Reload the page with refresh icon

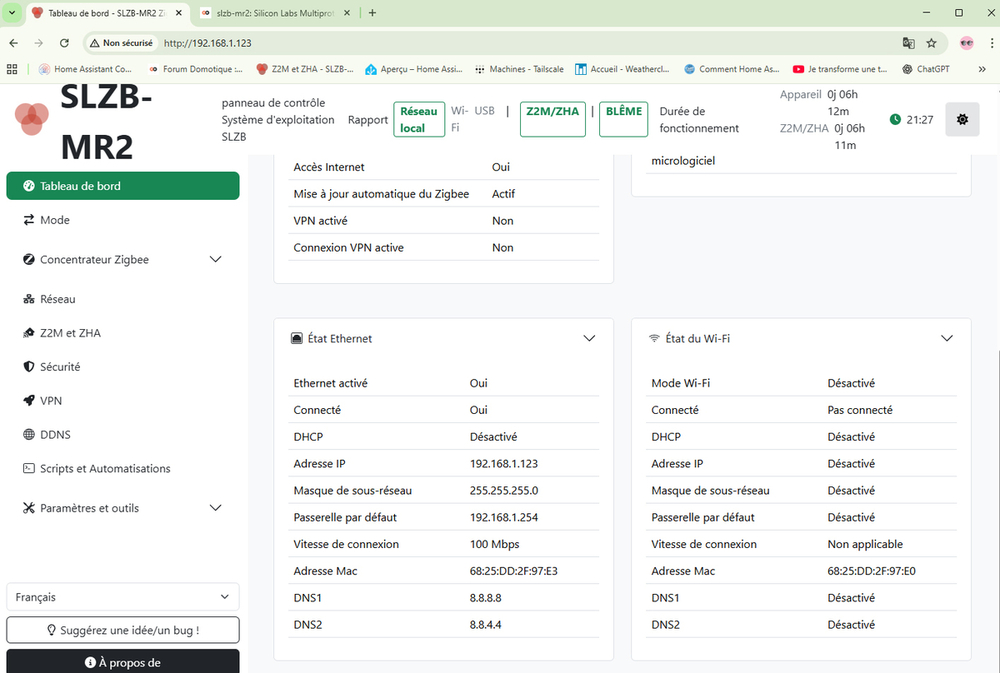pyautogui.click(x=64, y=43)
